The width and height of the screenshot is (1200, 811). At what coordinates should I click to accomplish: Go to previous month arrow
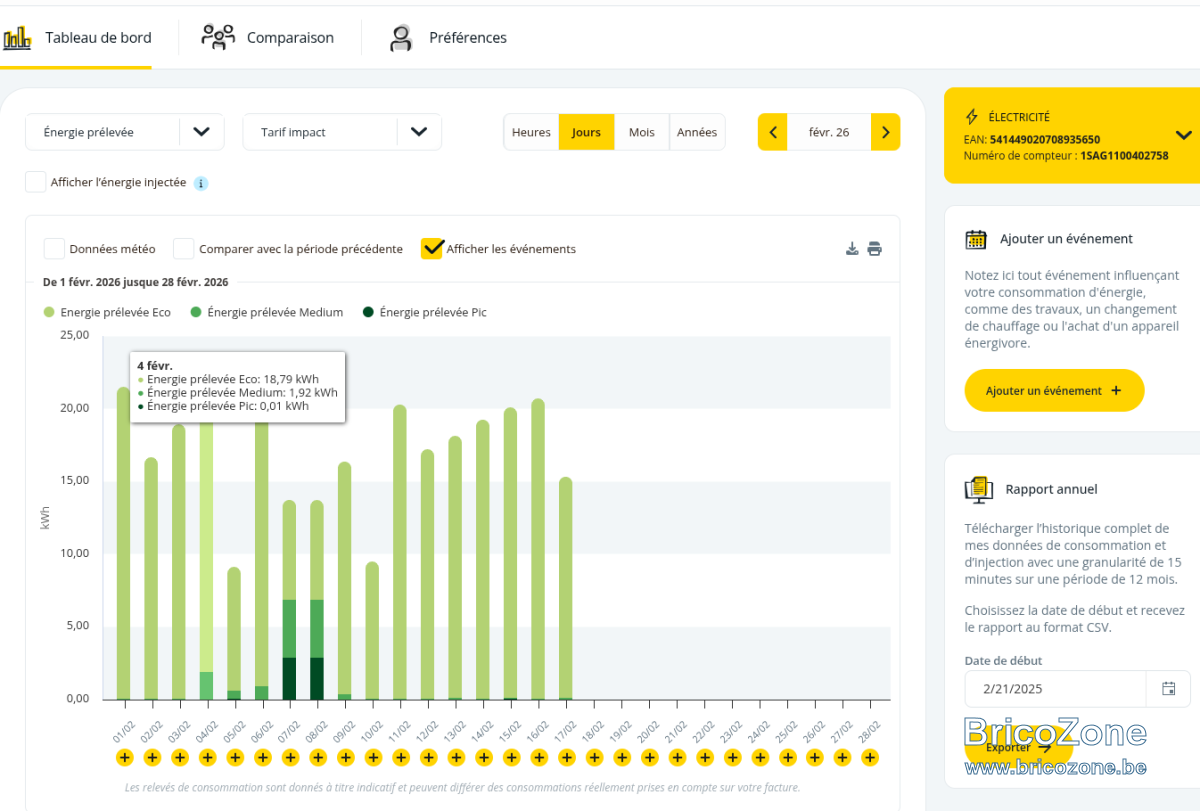click(772, 132)
